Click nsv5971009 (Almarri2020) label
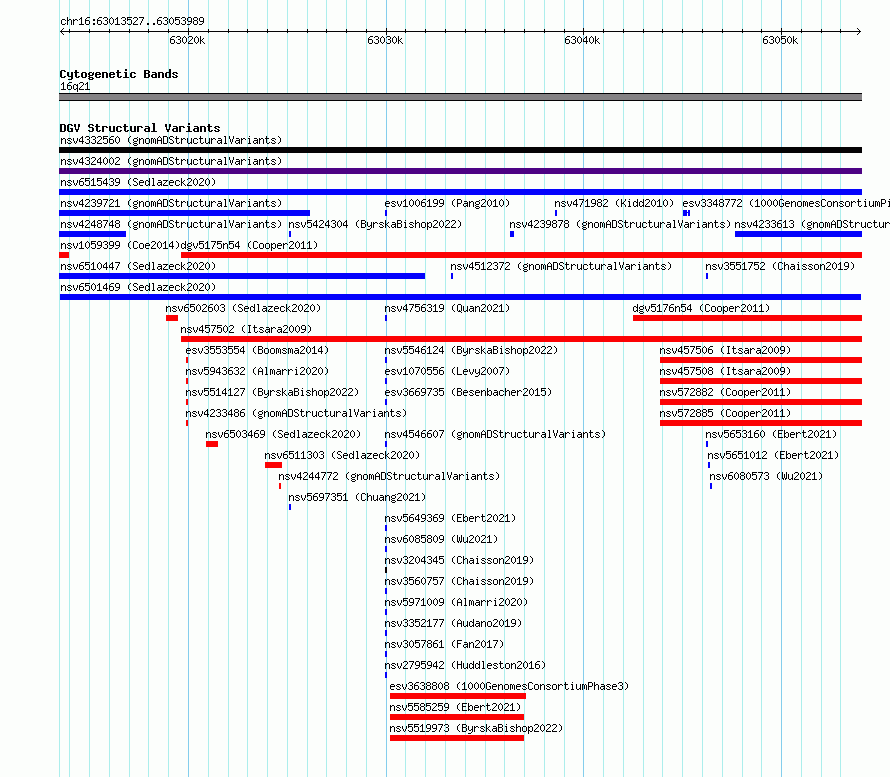 pos(456,602)
